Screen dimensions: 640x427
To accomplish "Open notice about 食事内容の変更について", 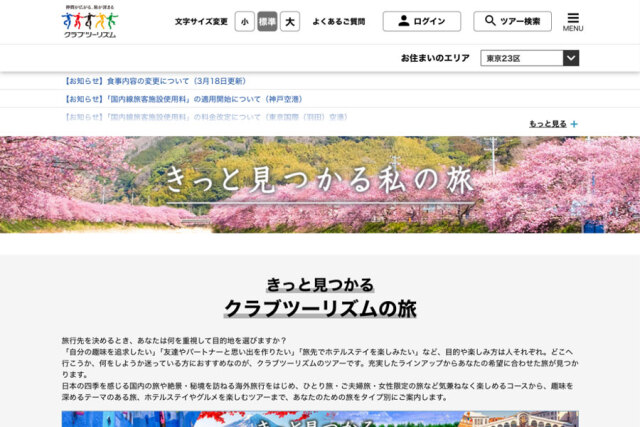I will click(160, 81).
